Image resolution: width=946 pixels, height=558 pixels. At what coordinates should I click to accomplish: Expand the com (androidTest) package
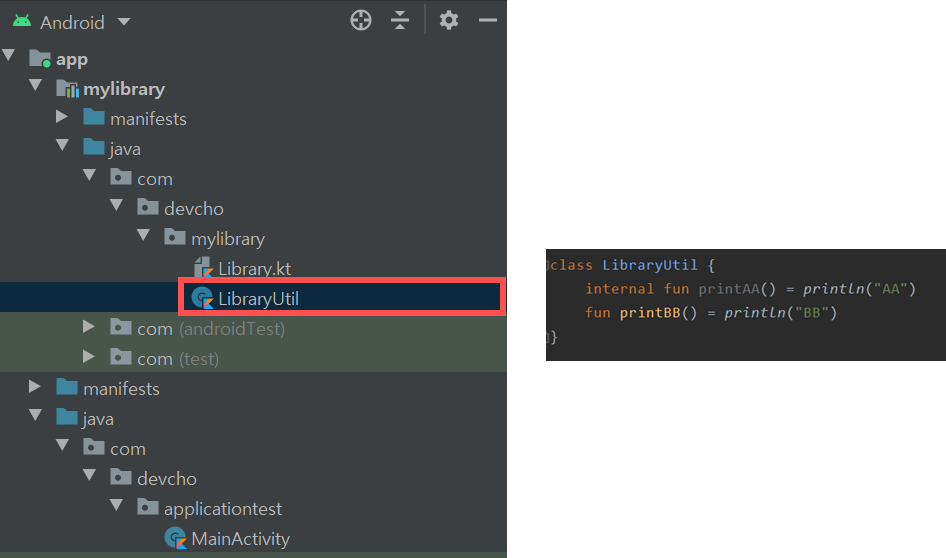(89, 327)
